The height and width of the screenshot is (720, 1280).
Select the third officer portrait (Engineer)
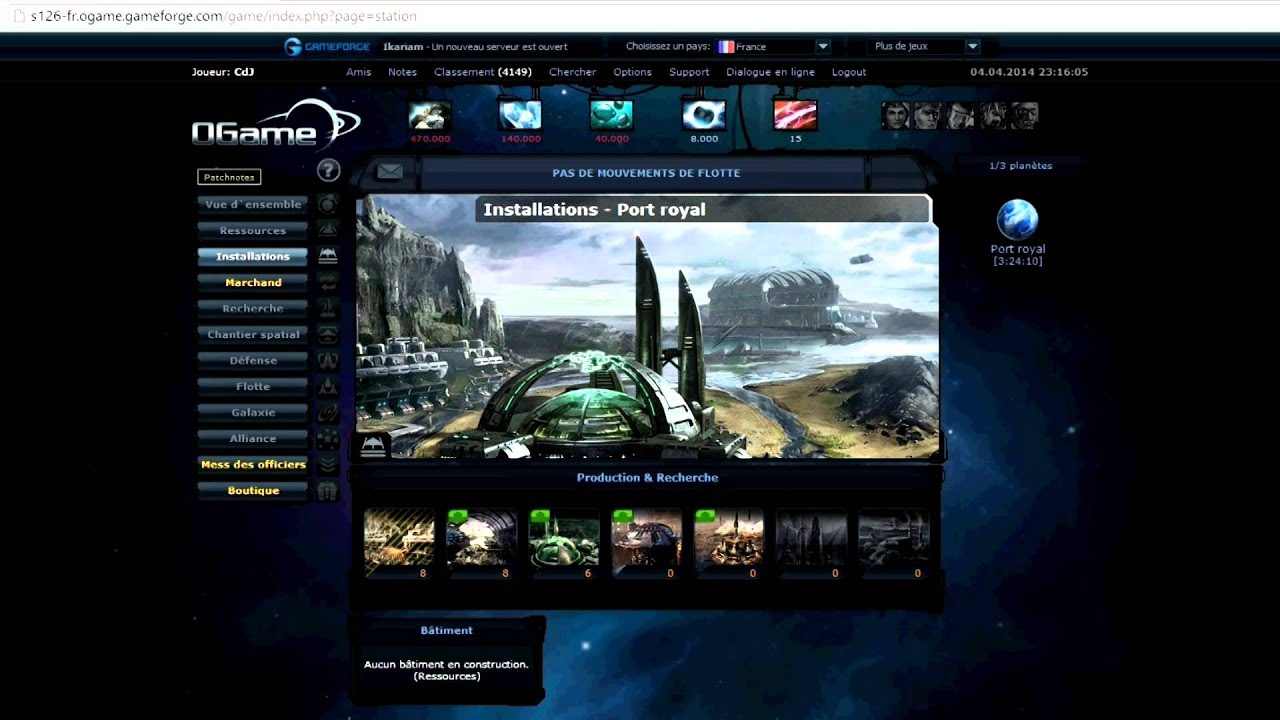(x=960, y=116)
